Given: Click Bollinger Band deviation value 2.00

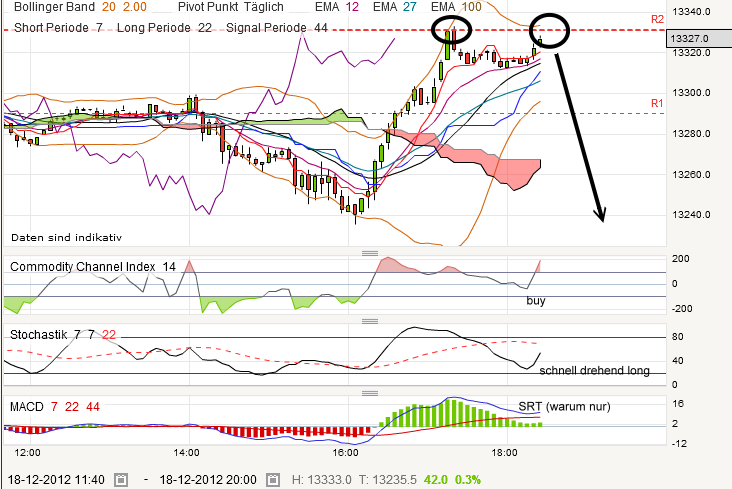Looking at the screenshot, I should point(135,7).
